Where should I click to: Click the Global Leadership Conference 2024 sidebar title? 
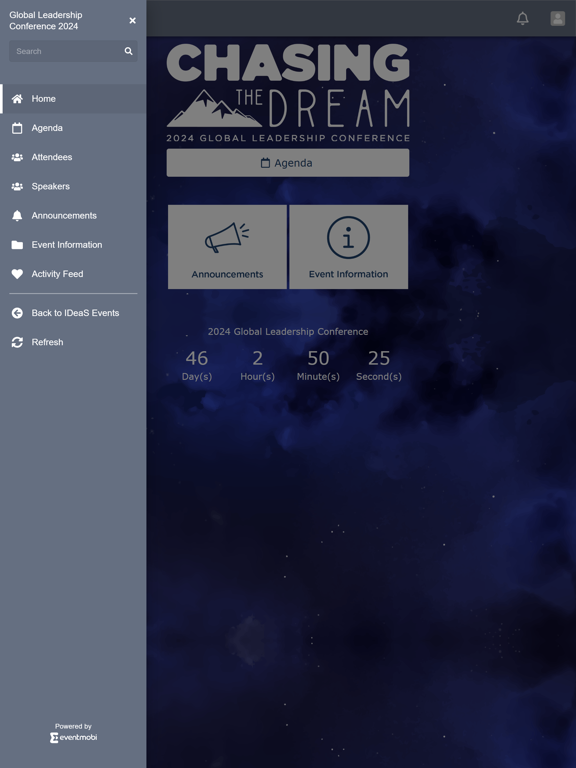click(x=46, y=21)
